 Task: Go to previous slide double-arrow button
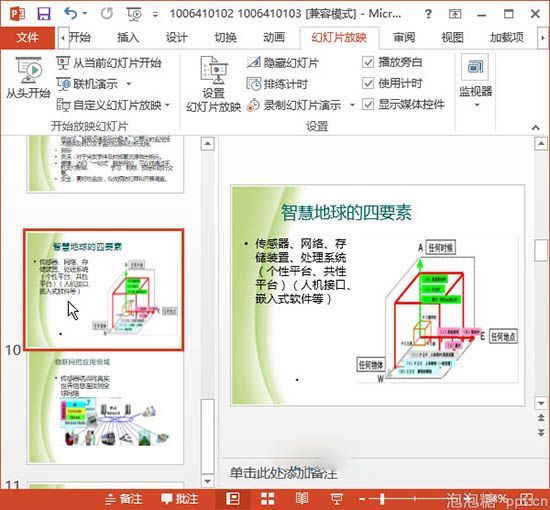pyautogui.click(x=541, y=418)
